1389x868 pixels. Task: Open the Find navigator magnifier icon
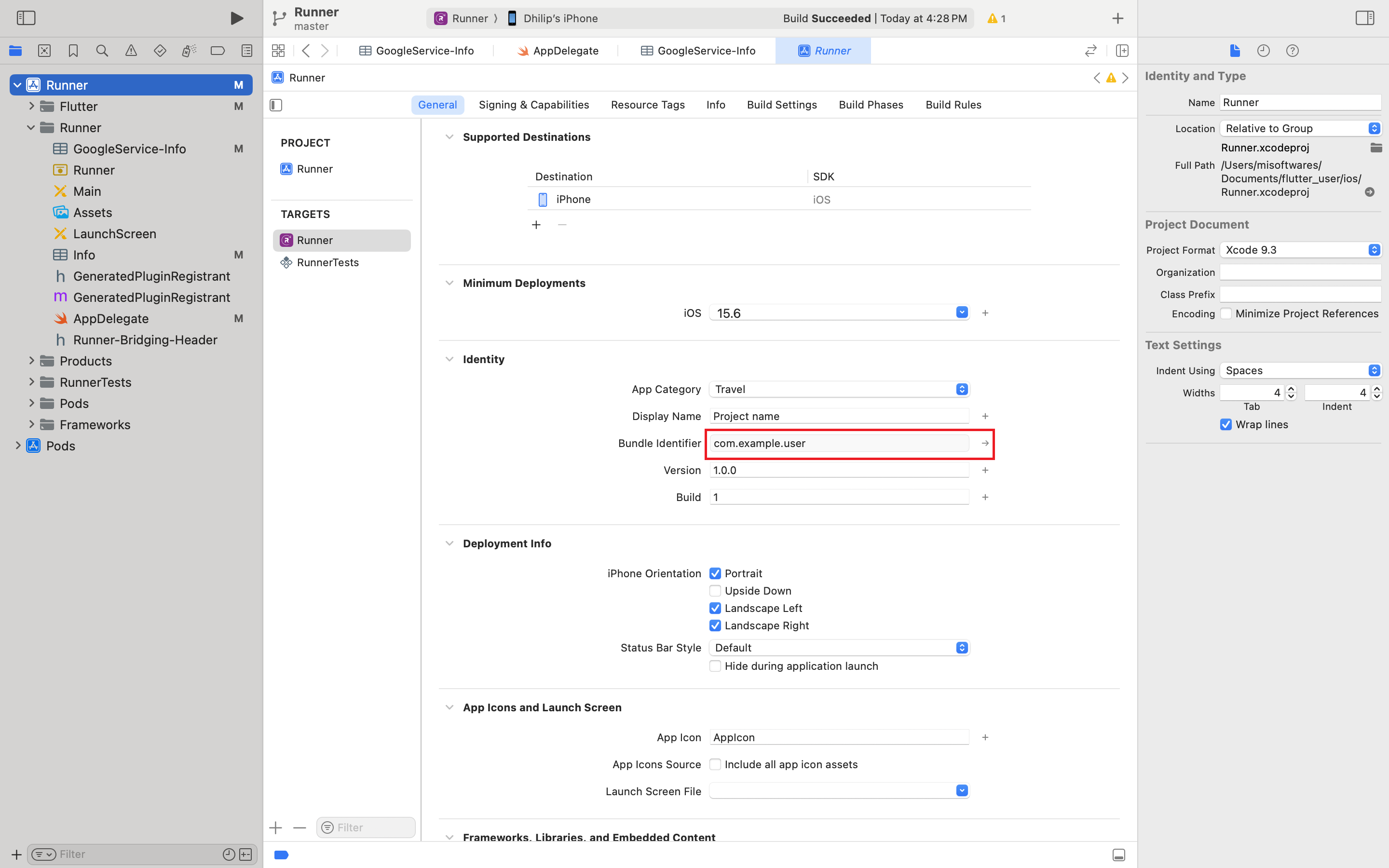(x=102, y=51)
